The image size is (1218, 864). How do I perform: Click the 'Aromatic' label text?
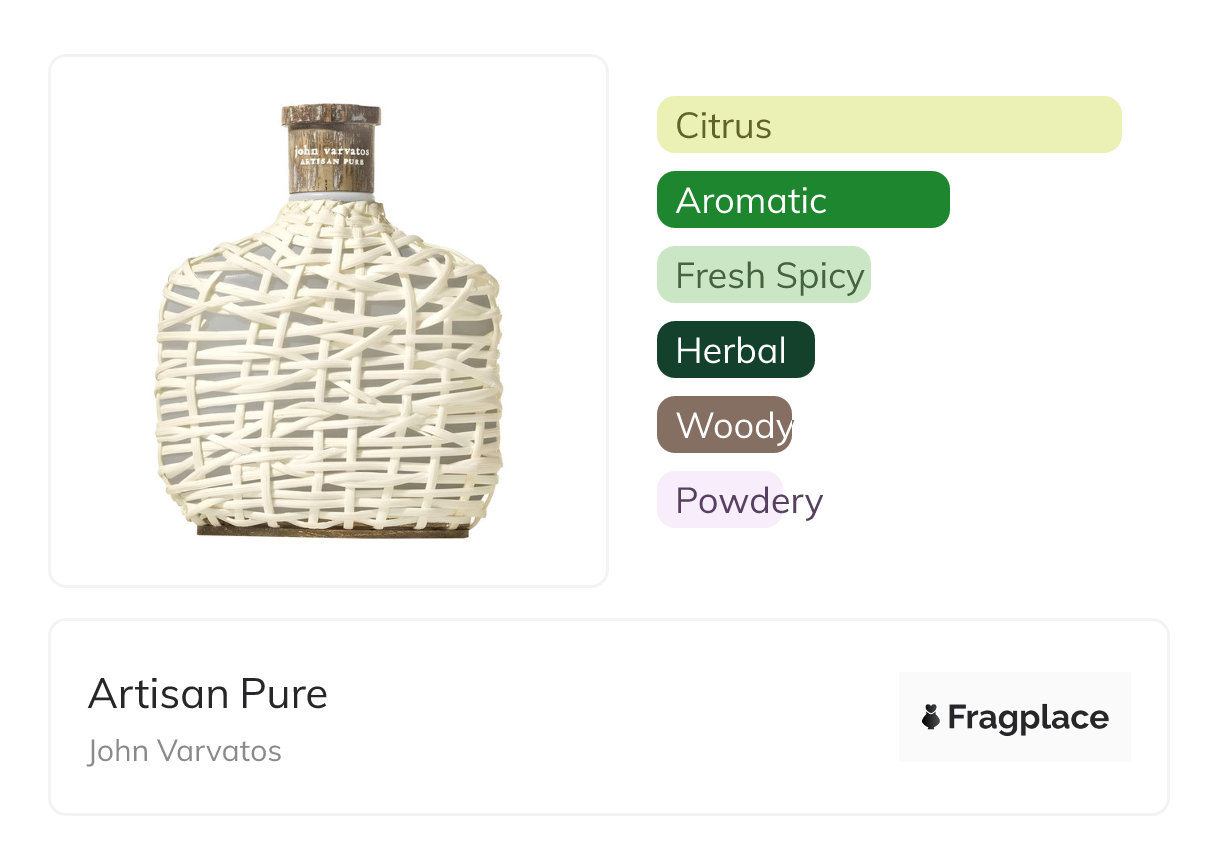751,200
